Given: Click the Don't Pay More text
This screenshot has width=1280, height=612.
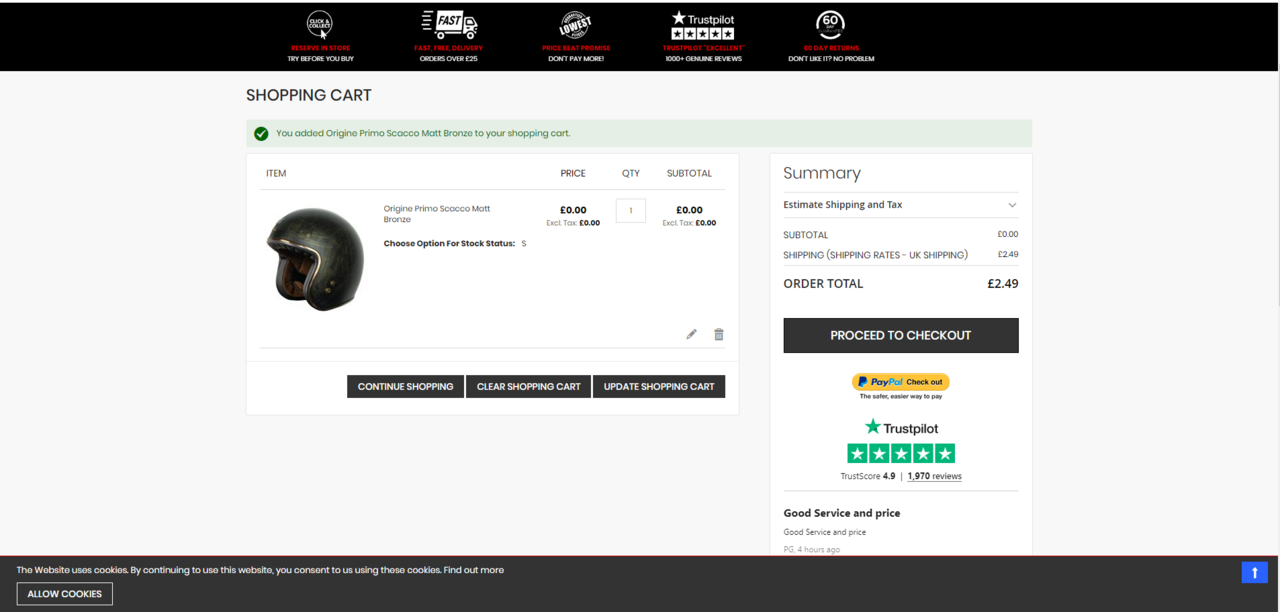Looking at the screenshot, I should pyautogui.click(x=576, y=59).
